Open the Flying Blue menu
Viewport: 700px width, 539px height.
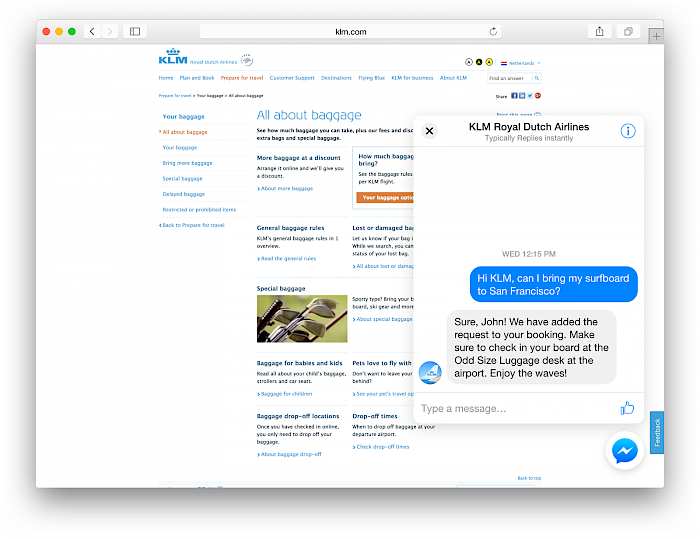click(371, 78)
